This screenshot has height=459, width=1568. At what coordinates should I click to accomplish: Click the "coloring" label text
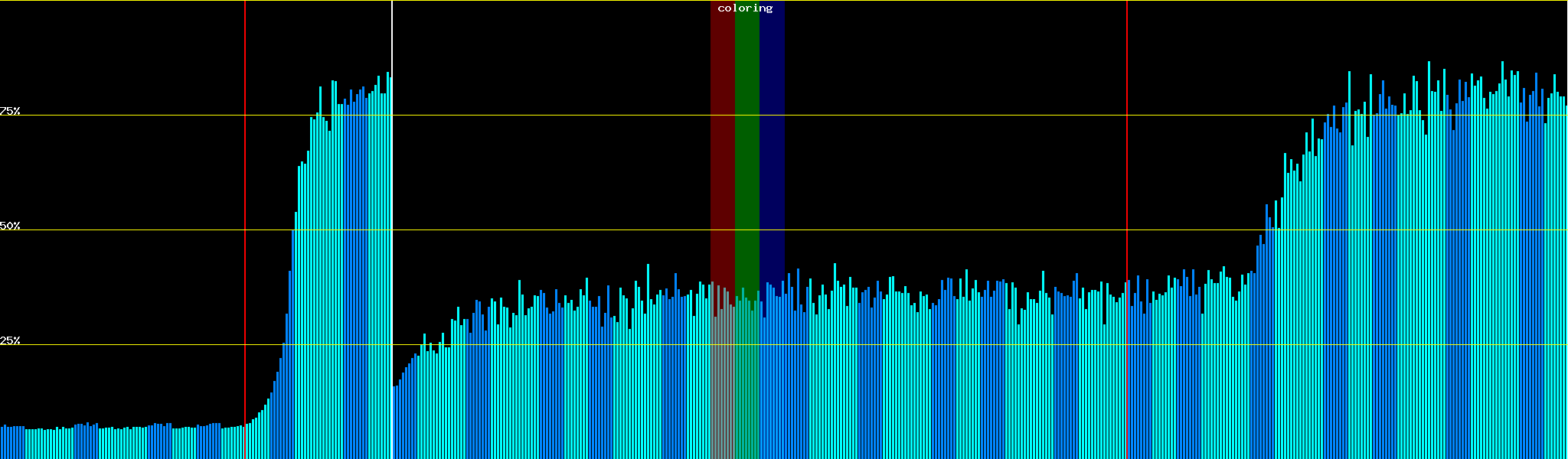pyautogui.click(x=745, y=8)
